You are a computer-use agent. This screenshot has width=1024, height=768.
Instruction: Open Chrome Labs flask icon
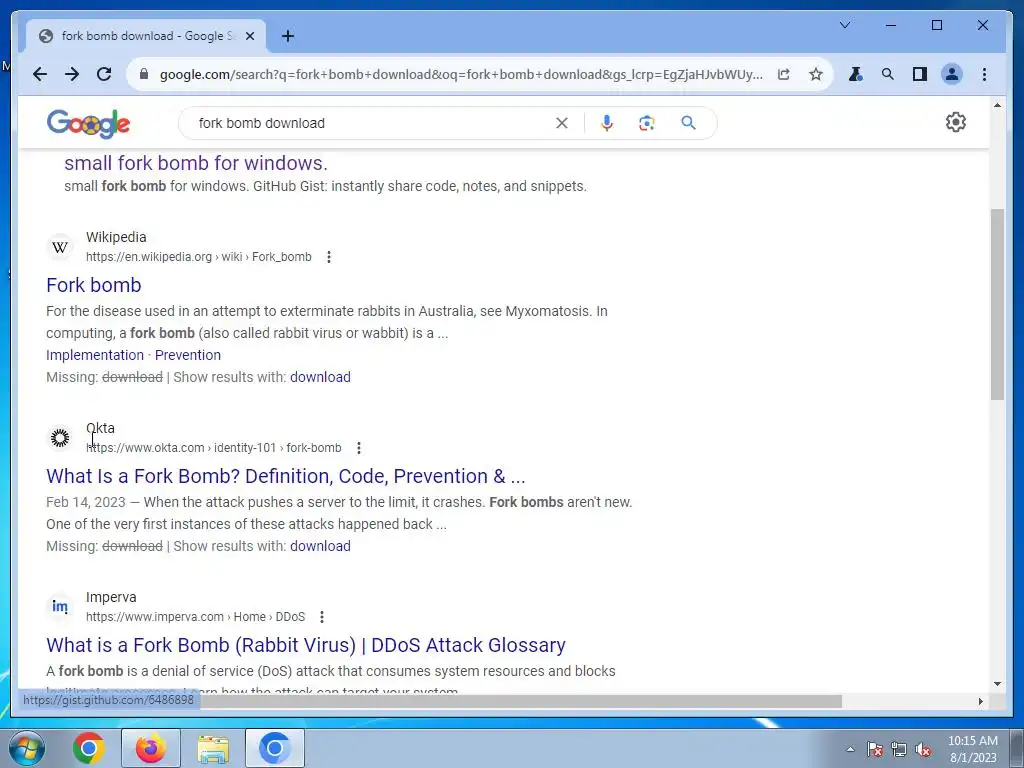856,74
